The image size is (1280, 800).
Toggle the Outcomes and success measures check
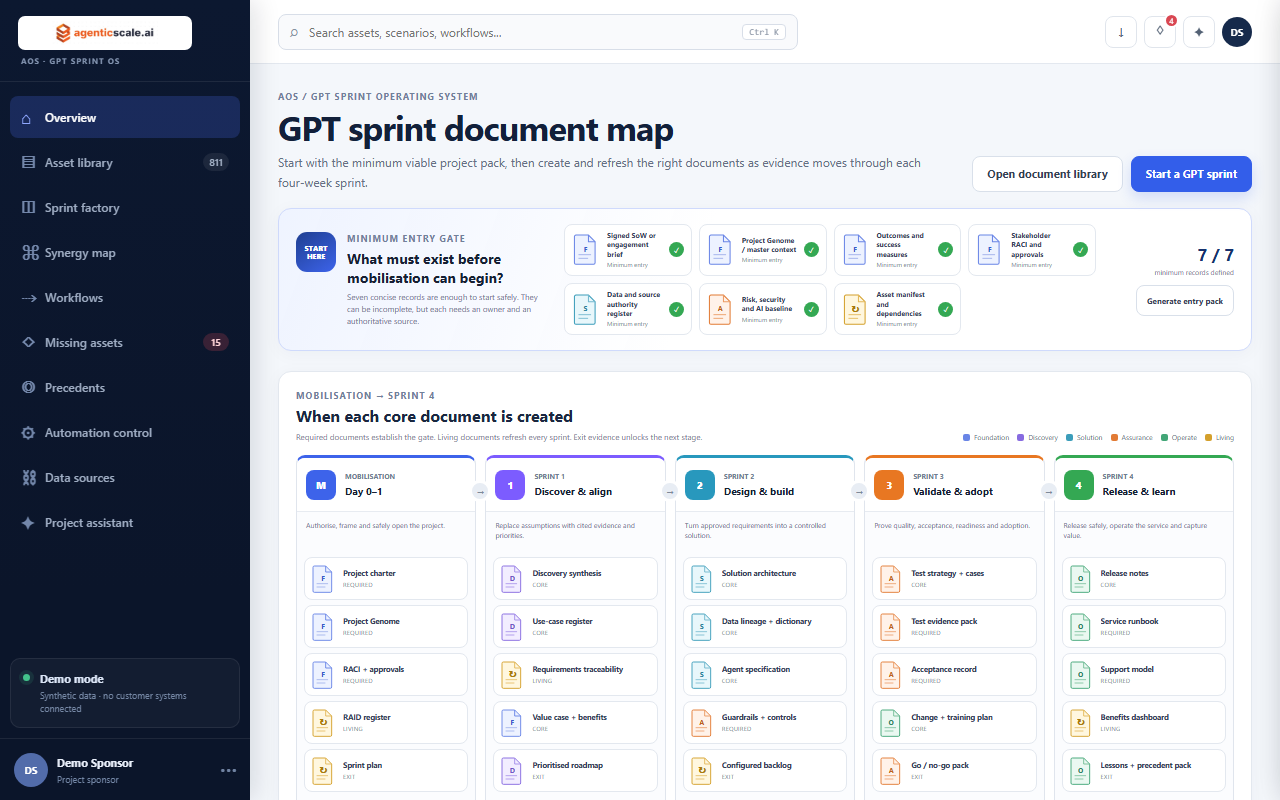point(946,250)
